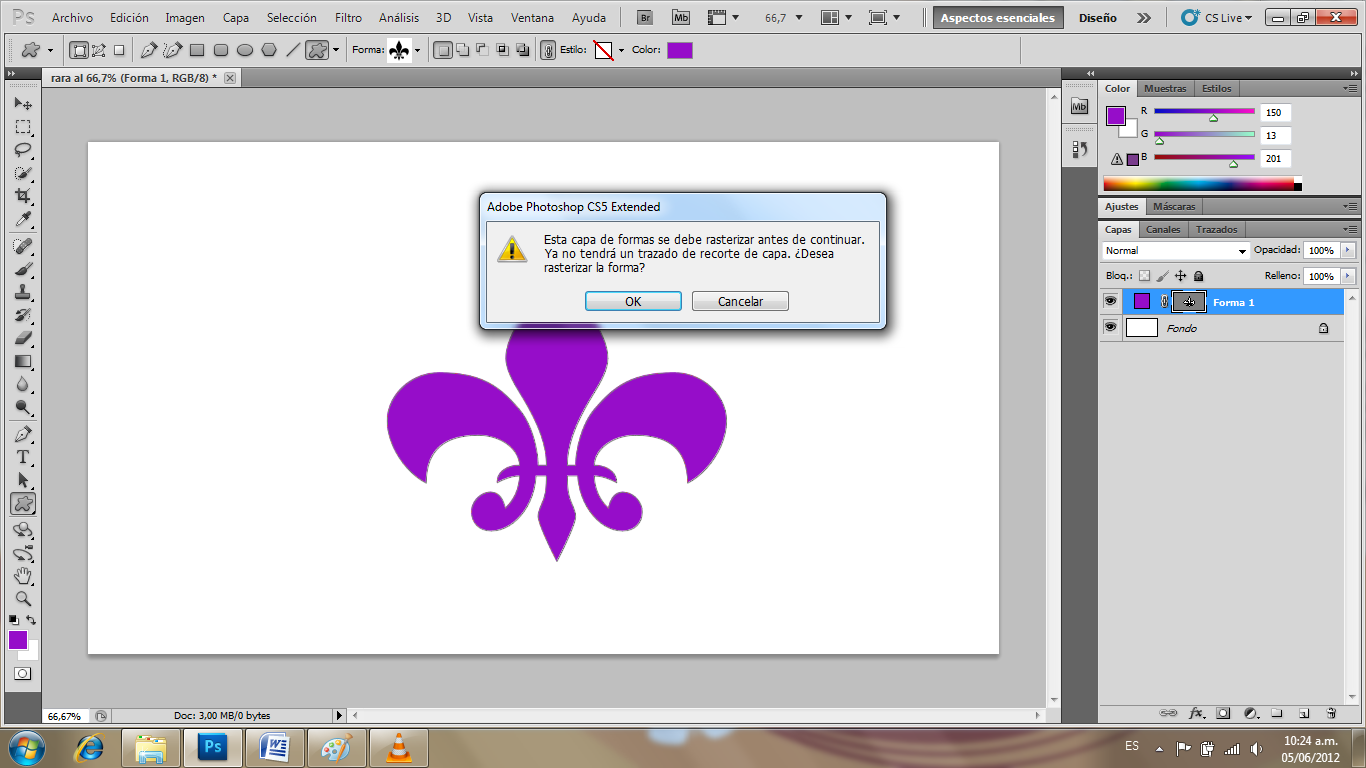
Task: Select the Custom Shape tool in toolbox
Action: click(23, 504)
